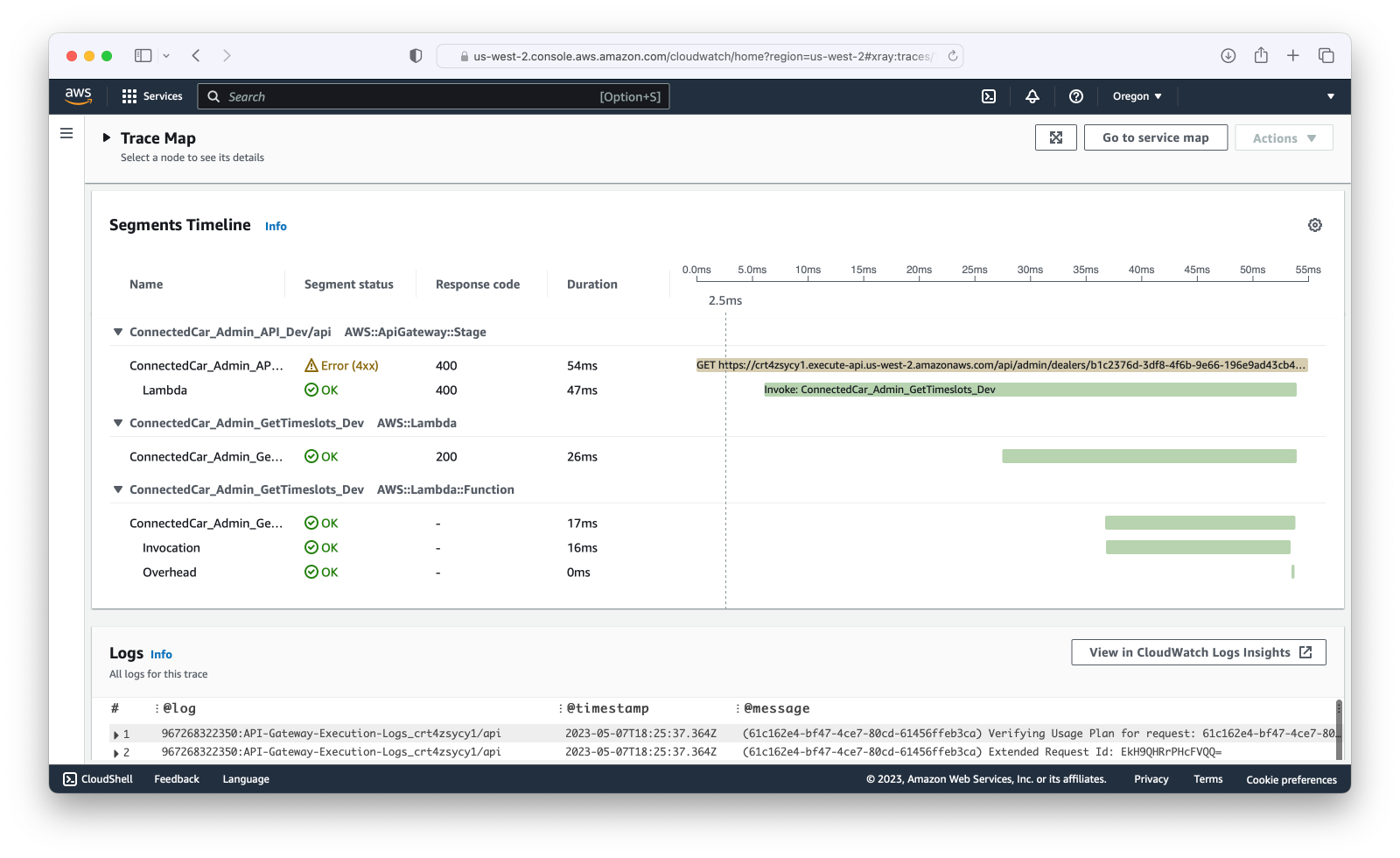
Task: Go back in Safari history
Action: click(196, 56)
